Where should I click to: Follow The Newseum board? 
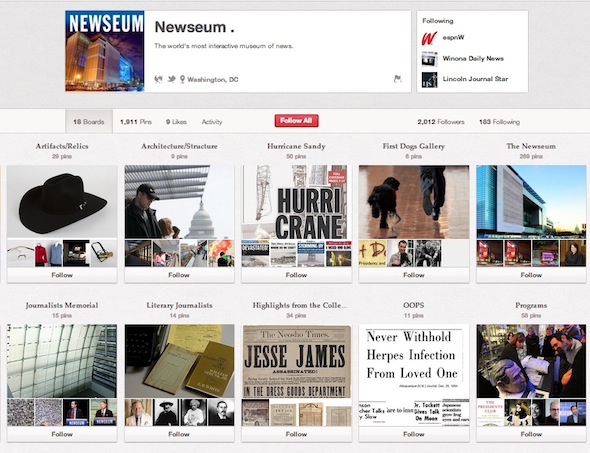tap(531, 275)
